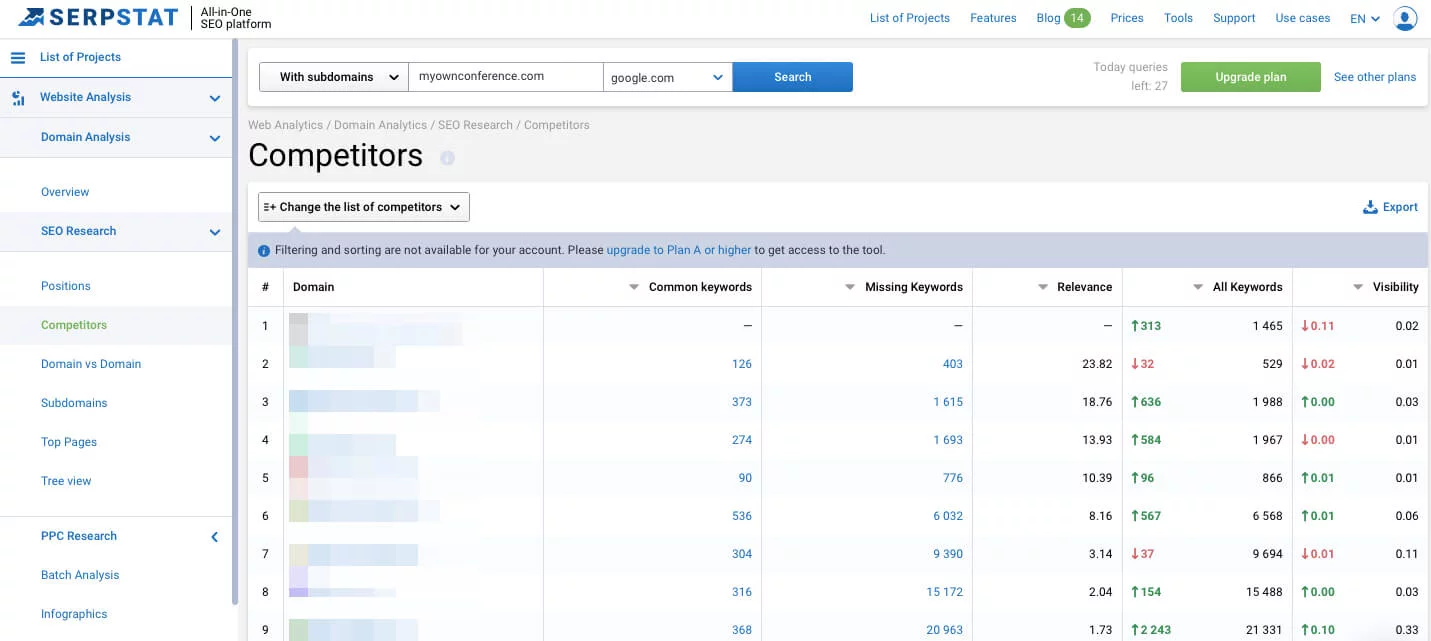Collapse the SEO Research section chevron
This screenshot has height=641, width=1431.
(x=214, y=232)
